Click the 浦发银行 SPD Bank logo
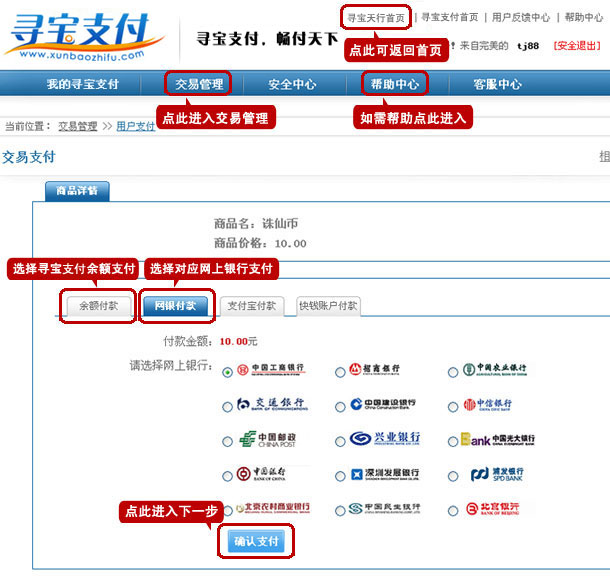The height and width of the screenshot is (576, 610). pyautogui.click(x=496, y=474)
